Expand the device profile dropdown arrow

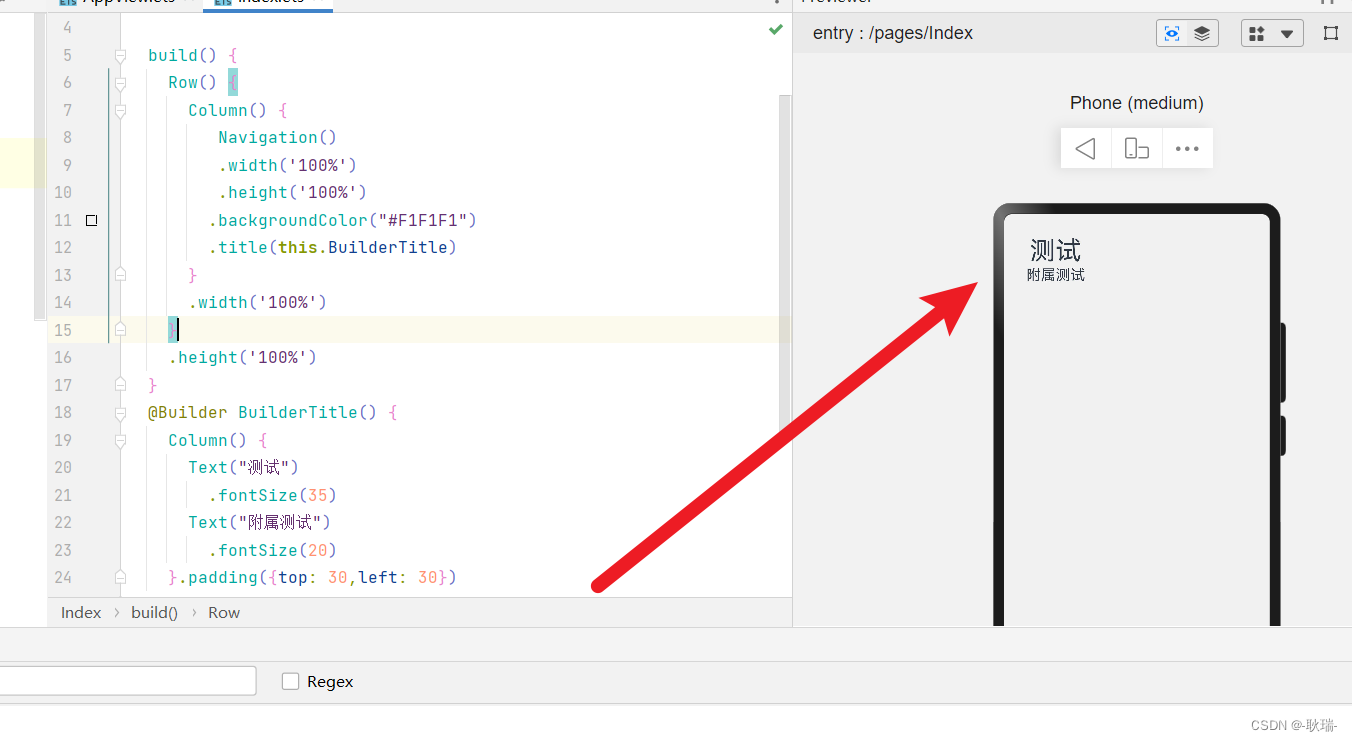[x=1286, y=34]
